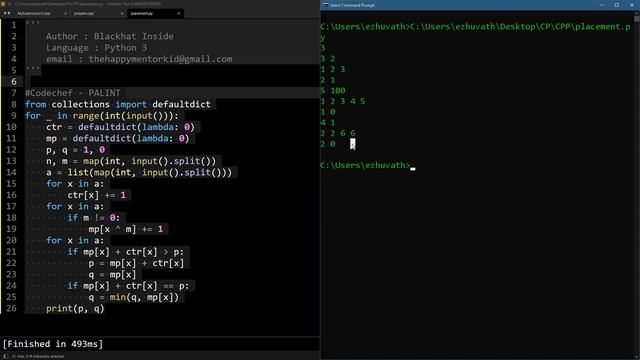Click 'Author : Blackhat Inside' comment

coord(110,36)
